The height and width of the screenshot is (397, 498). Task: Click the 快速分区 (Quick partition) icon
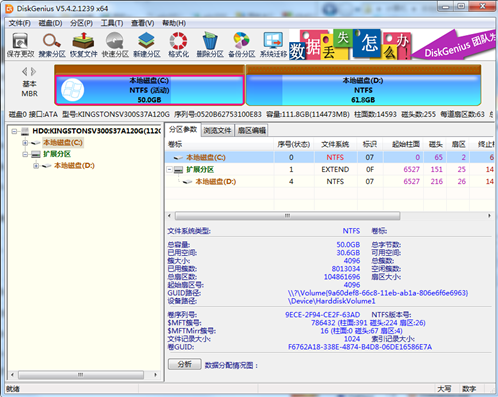pyautogui.click(x=115, y=45)
